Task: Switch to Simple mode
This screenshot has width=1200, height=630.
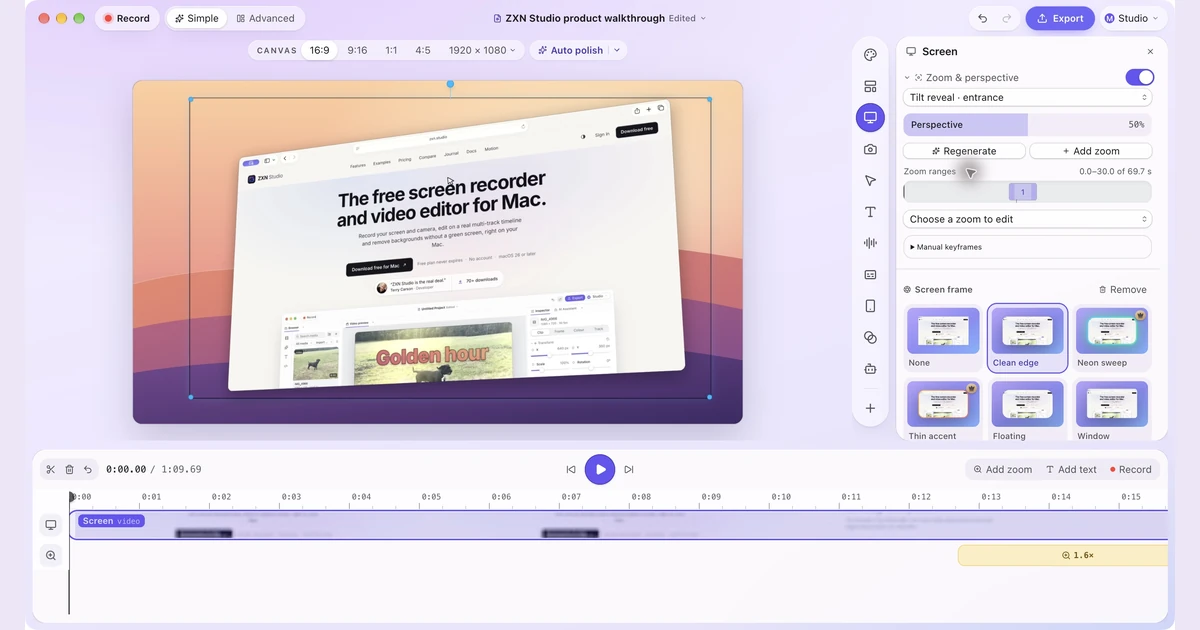Action: click(x=196, y=18)
